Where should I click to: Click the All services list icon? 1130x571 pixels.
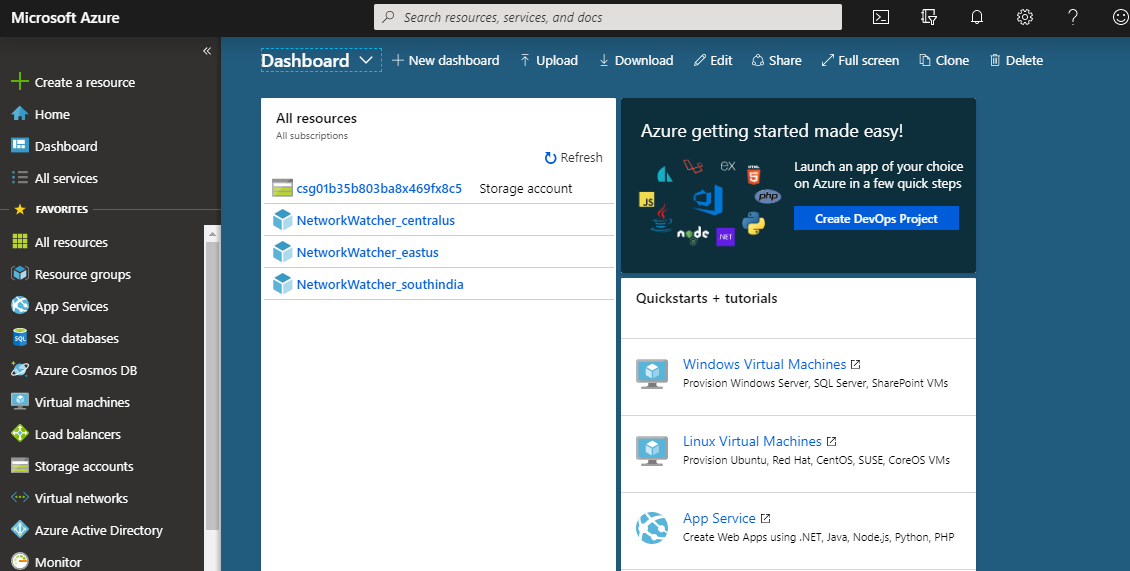[x=19, y=177]
